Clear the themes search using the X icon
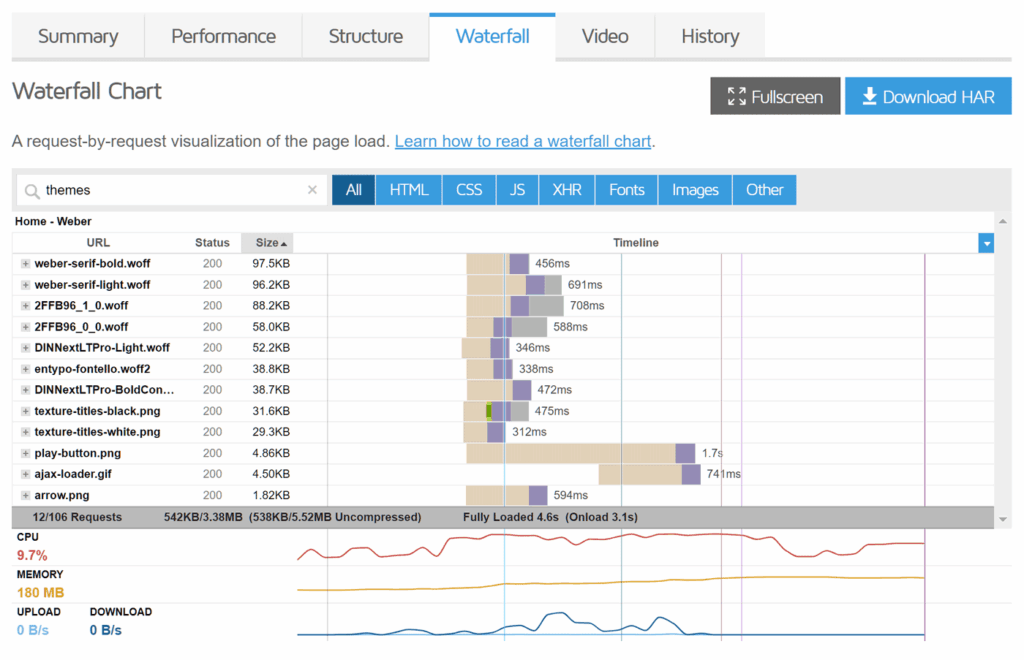This screenshot has height=660, width=1024. coord(311,189)
